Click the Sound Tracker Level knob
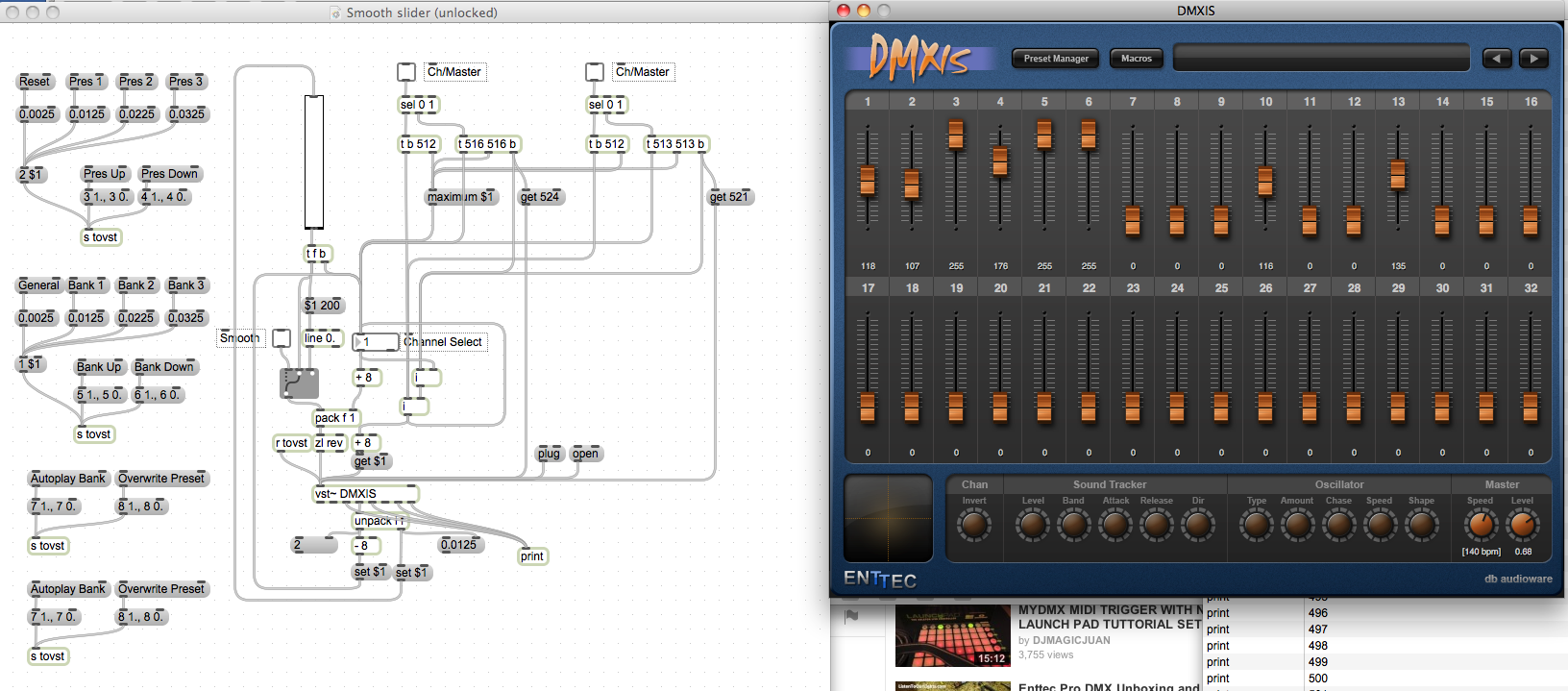1568x691 pixels. pyautogui.click(x=1033, y=525)
